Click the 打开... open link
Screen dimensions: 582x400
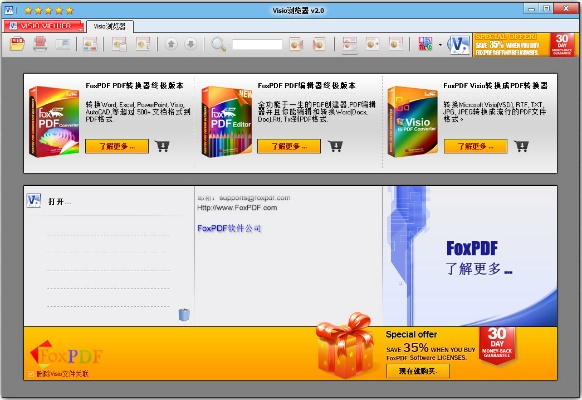59,202
